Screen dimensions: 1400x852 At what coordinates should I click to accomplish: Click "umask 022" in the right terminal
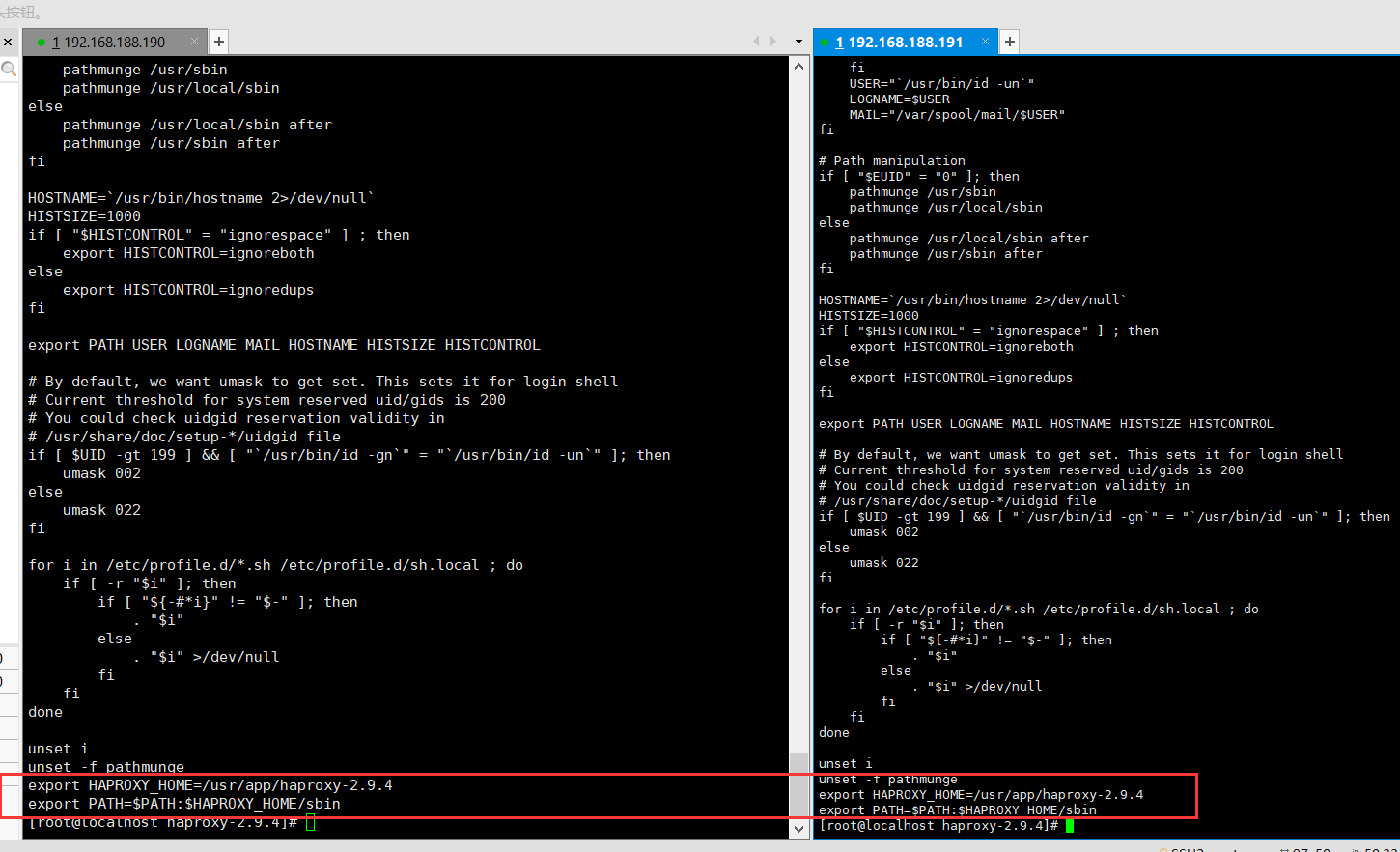(x=884, y=563)
